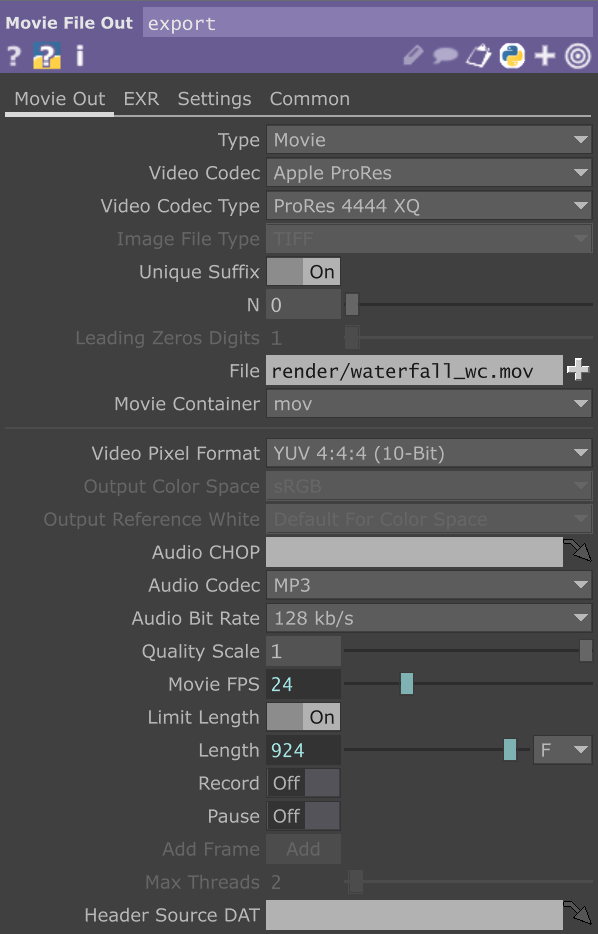Click the 'Limit Length' parameter label
The image size is (598, 934).
point(204,717)
